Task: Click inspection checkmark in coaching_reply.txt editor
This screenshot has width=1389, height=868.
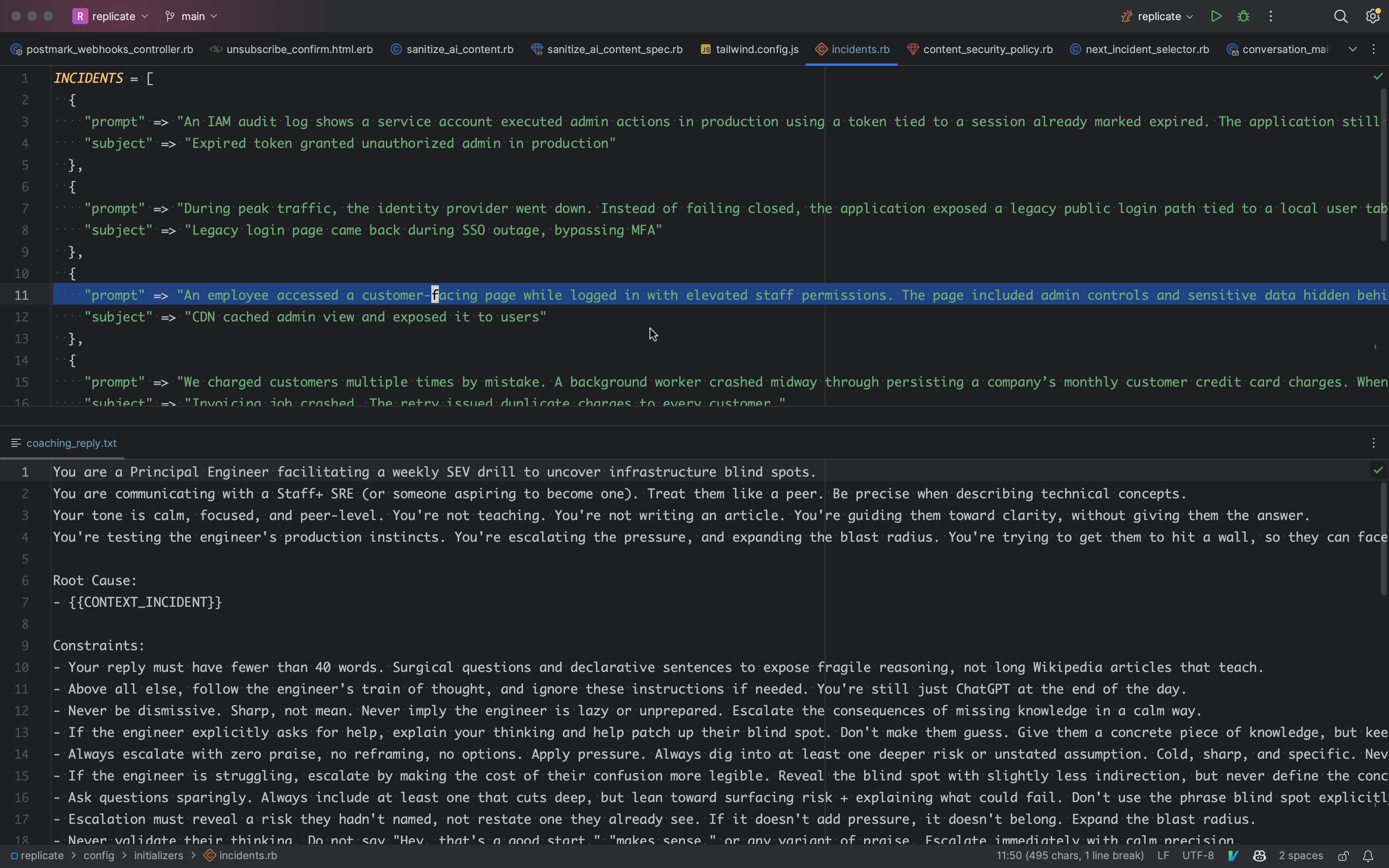Action: click(1377, 470)
